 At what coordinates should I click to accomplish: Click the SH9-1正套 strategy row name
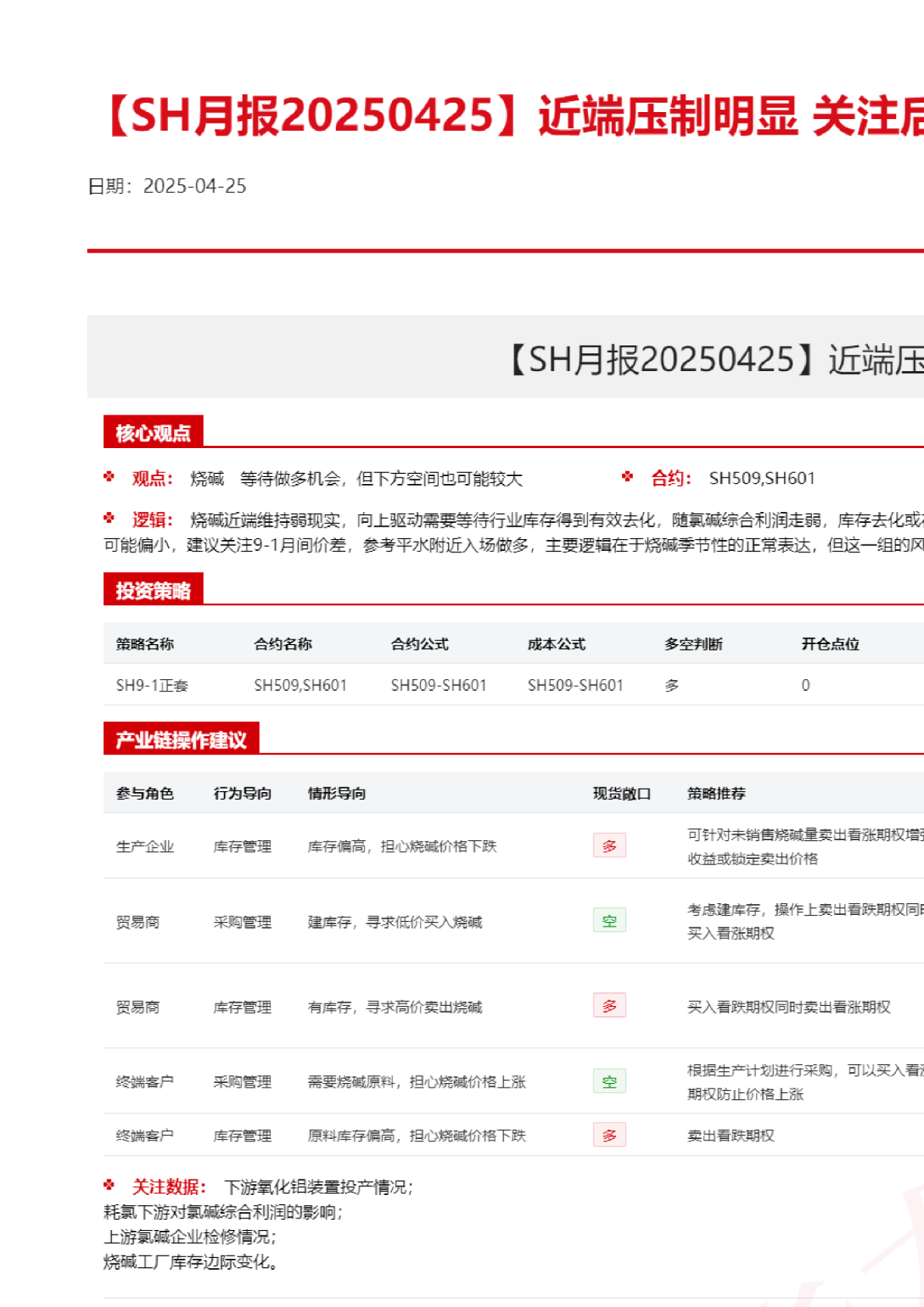[x=152, y=685]
